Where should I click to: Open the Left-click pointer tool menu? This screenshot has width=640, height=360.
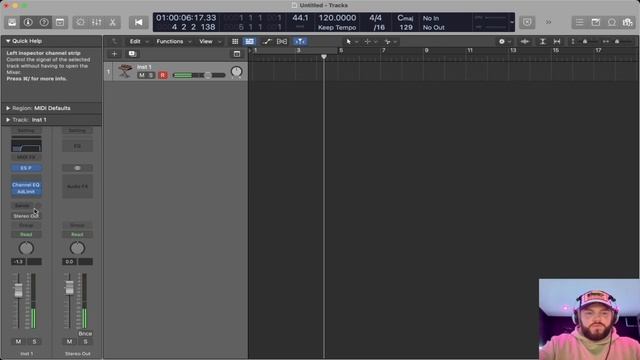click(x=351, y=41)
